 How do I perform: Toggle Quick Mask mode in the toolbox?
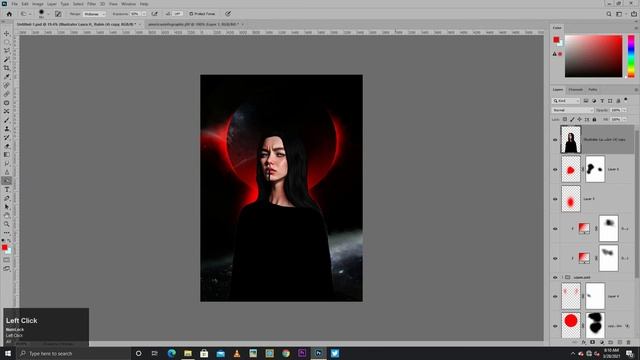click(7, 260)
